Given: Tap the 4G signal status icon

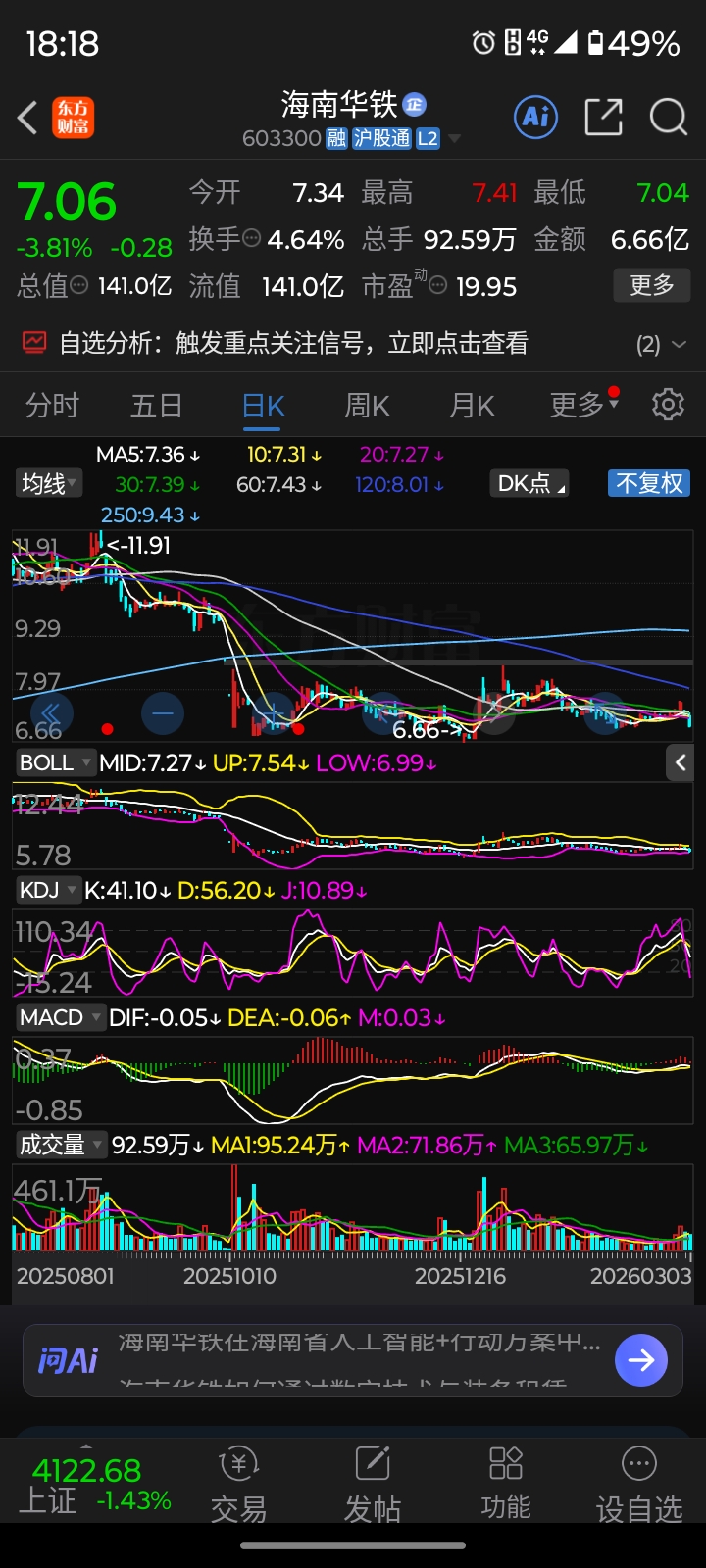Looking at the screenshot, I should tap(536, 42).
